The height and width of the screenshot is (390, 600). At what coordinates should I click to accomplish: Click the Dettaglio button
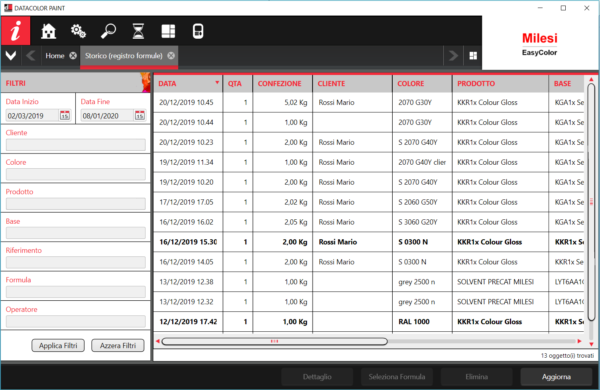click(x=317, y=377)
